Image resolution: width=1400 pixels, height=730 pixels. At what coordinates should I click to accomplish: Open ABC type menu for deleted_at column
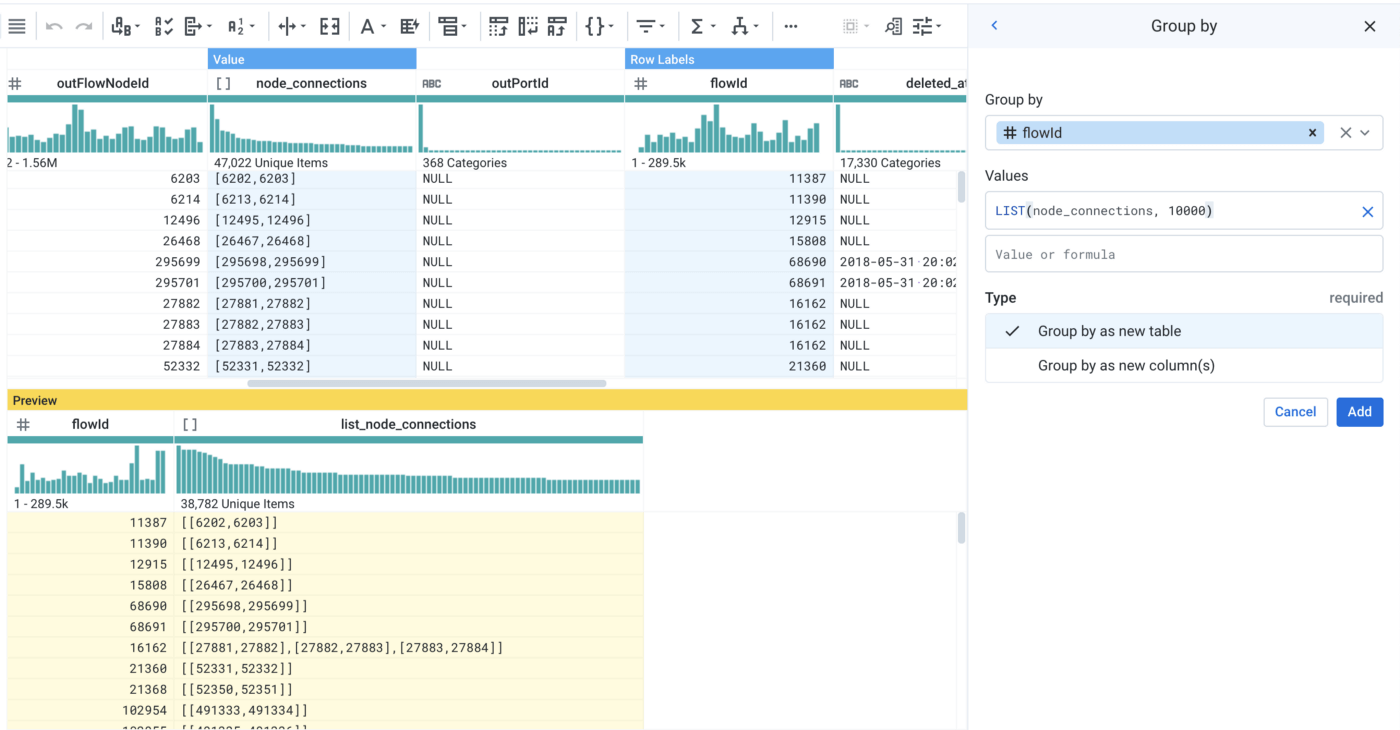(849, 84)
